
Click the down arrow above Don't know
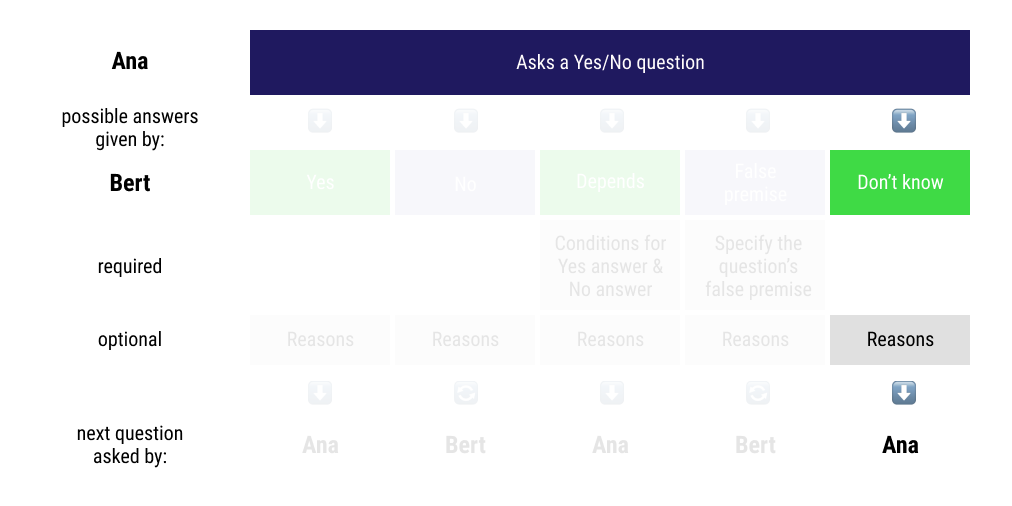pyautogui.click(x=903, y=121)
